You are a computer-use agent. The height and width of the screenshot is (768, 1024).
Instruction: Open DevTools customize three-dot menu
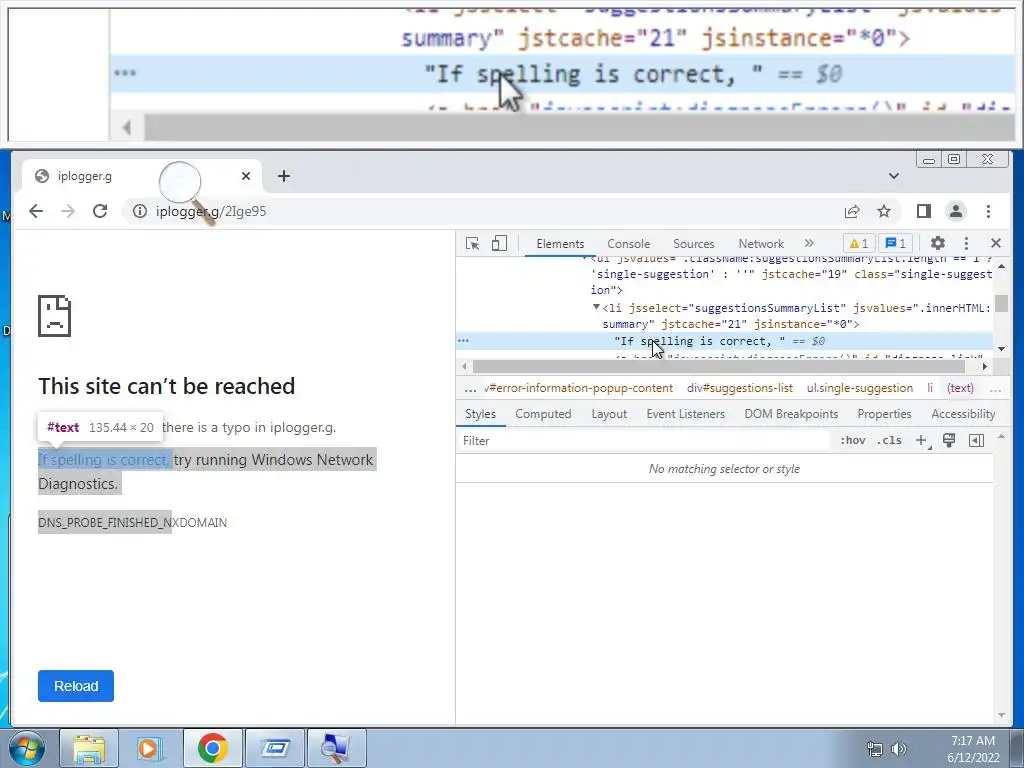click(967, 243)
